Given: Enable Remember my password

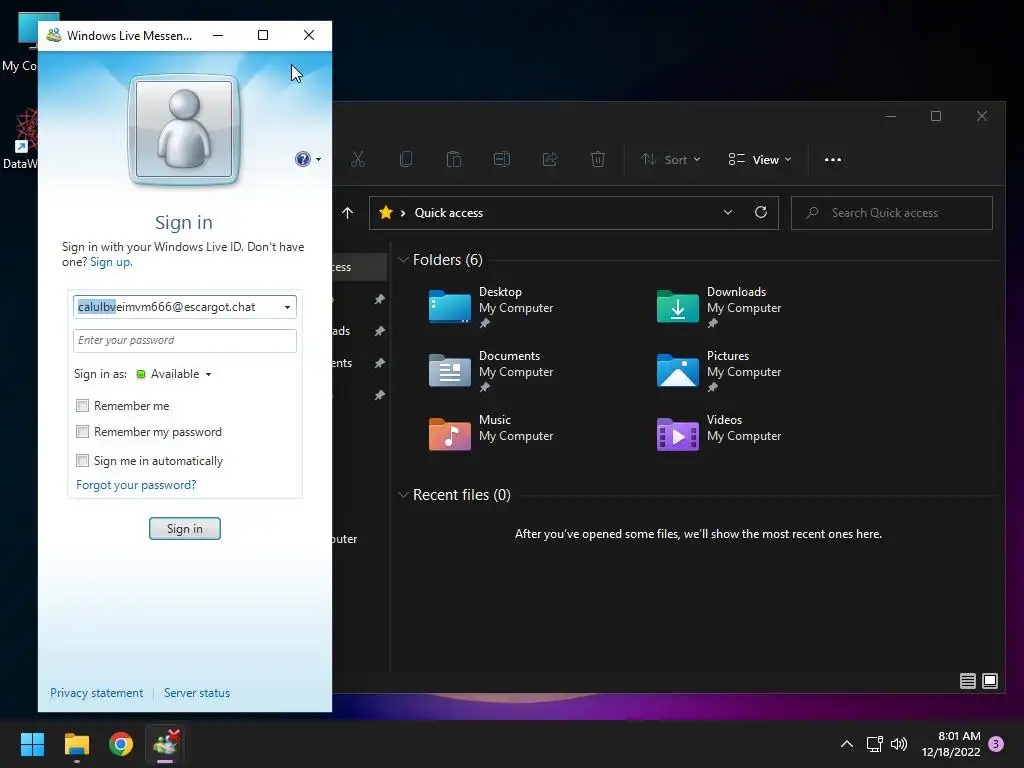Looking at the screenshot, I should (x=82, y=432).
